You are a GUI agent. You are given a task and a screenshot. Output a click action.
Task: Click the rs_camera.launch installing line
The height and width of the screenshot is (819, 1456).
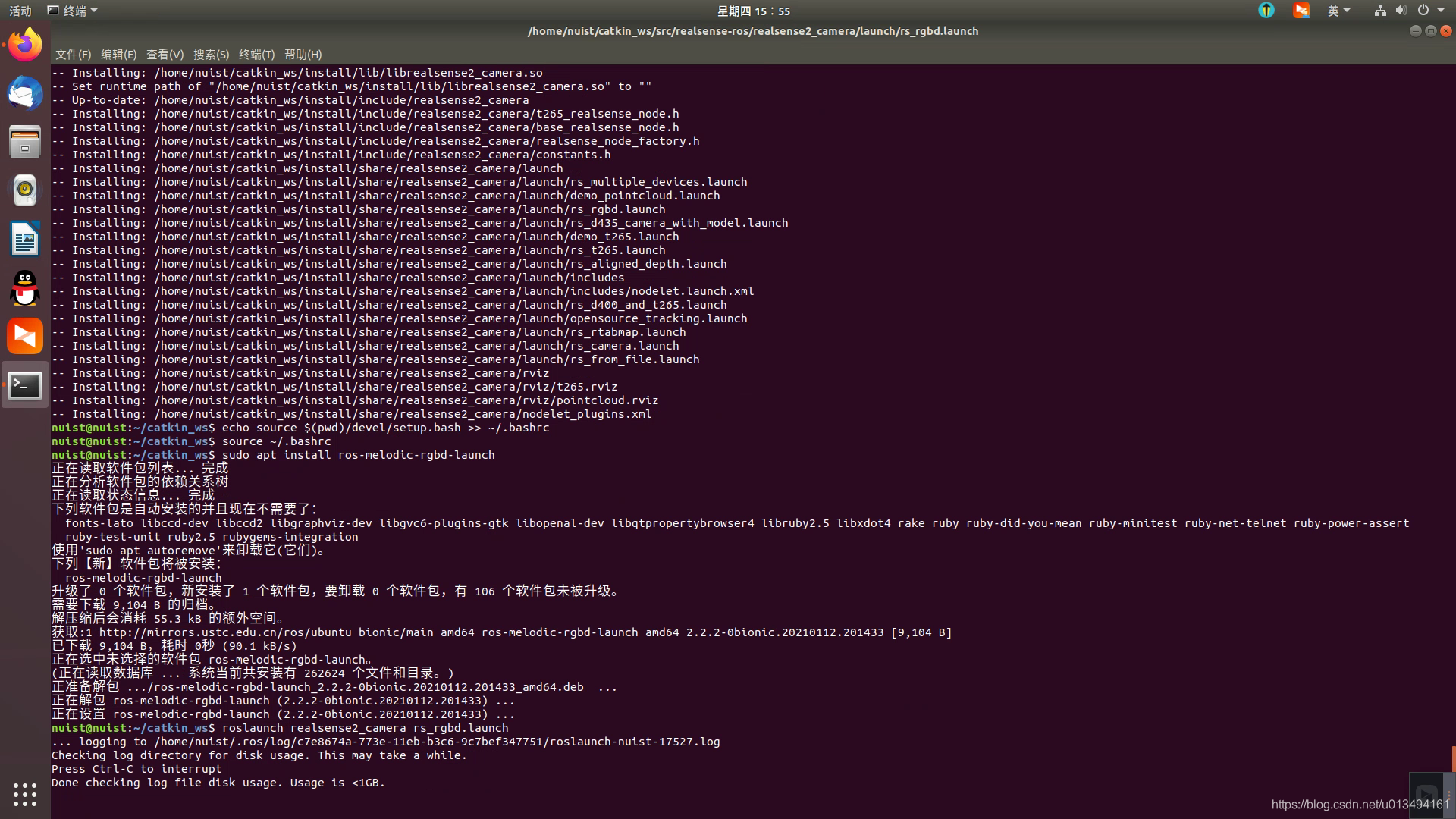pyautogui.click(x=366, y=346)
